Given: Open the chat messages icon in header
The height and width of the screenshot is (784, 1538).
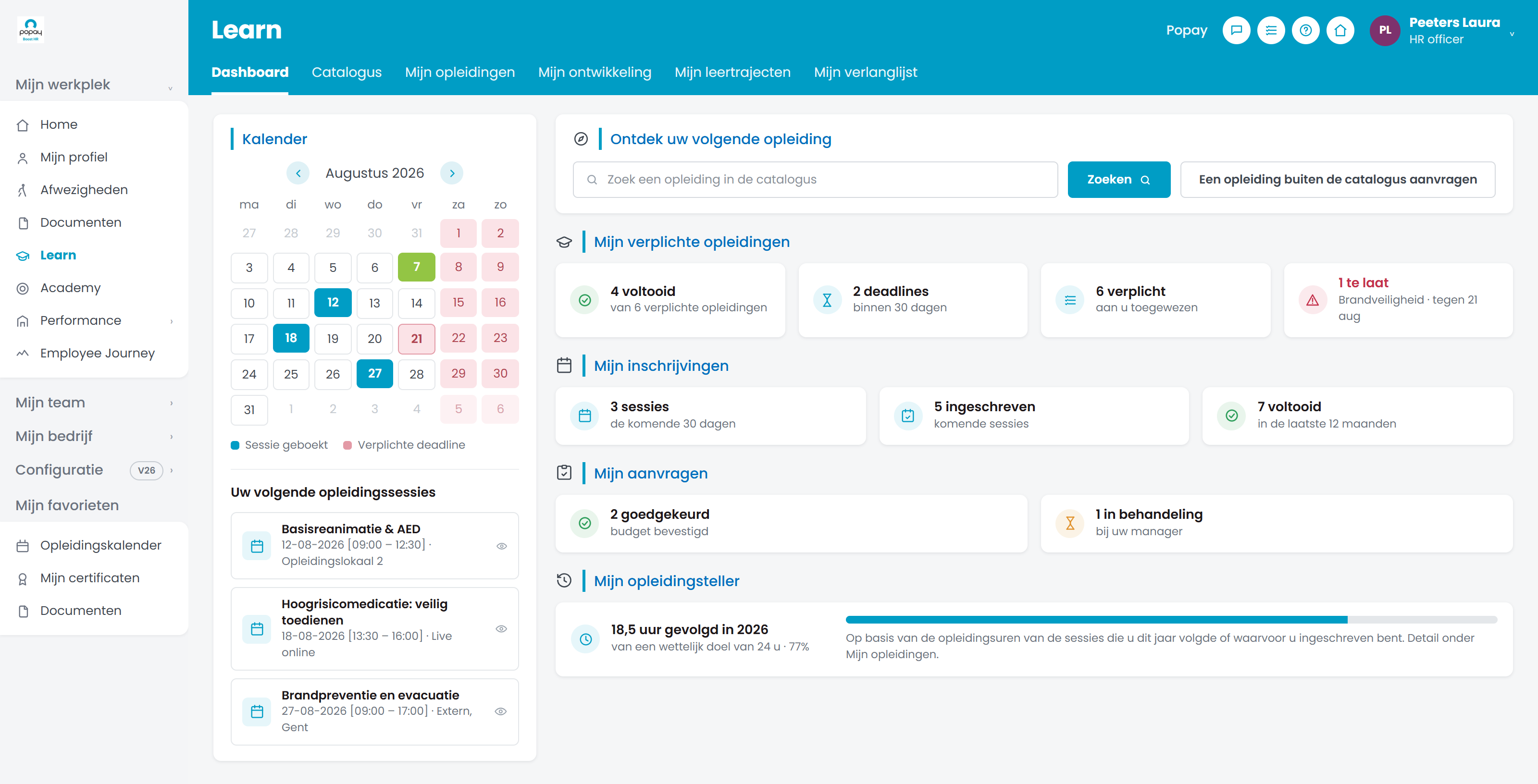Looking at the screenshot, I should coord(1236,30).
